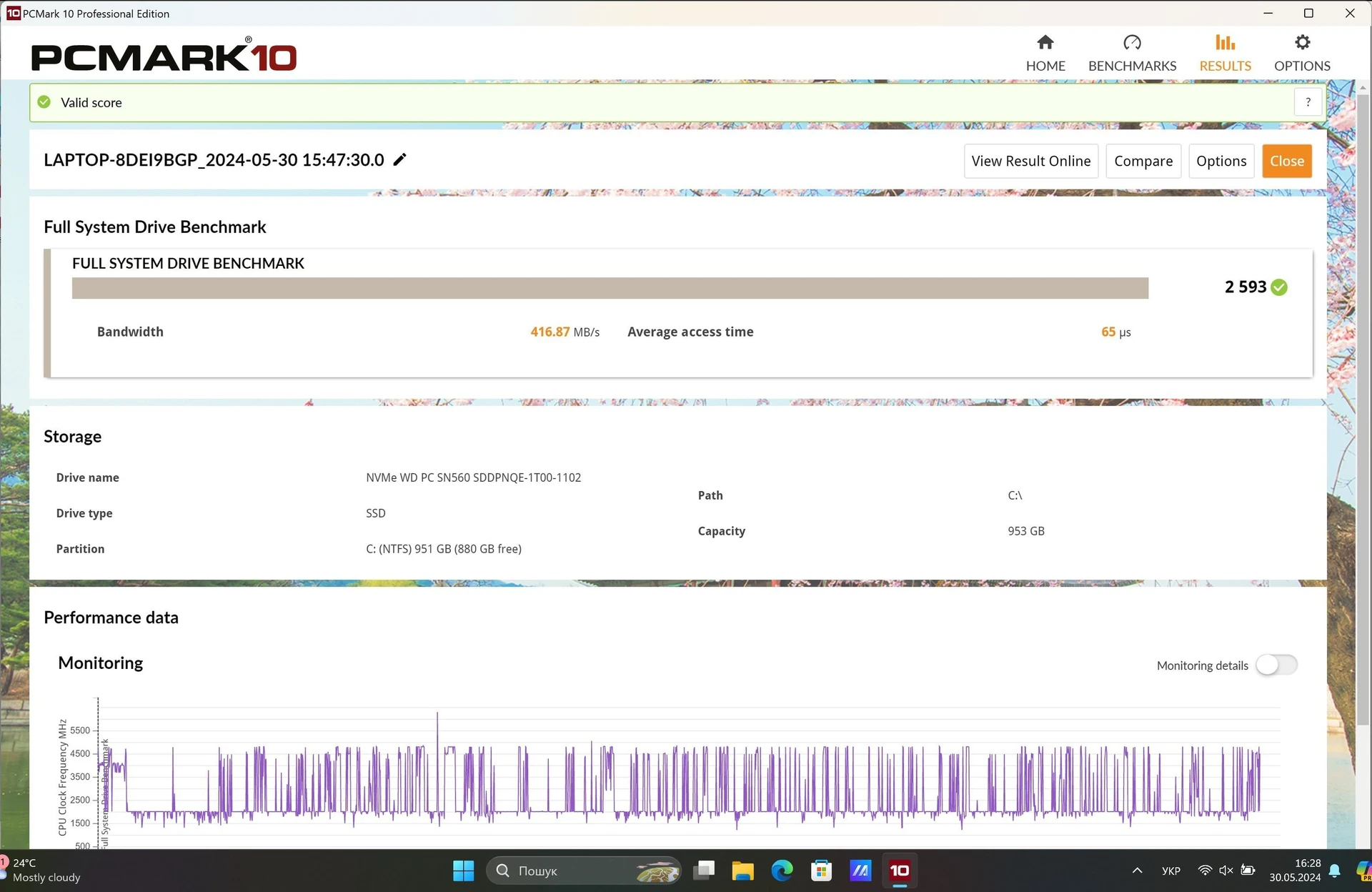The image size is (1372, 892).
Task: Click the path value C:\
Action: pos(1015,495)
